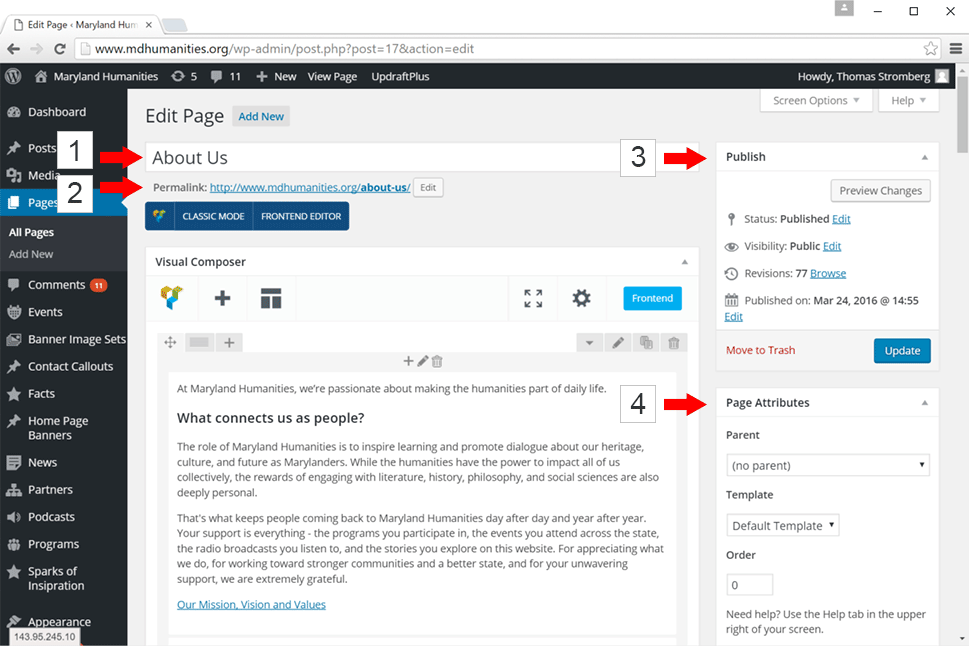Collapse the Visual Composer panel
Image resolution: width=969 pixels, height=646 pixels.
tap(685, 262)
